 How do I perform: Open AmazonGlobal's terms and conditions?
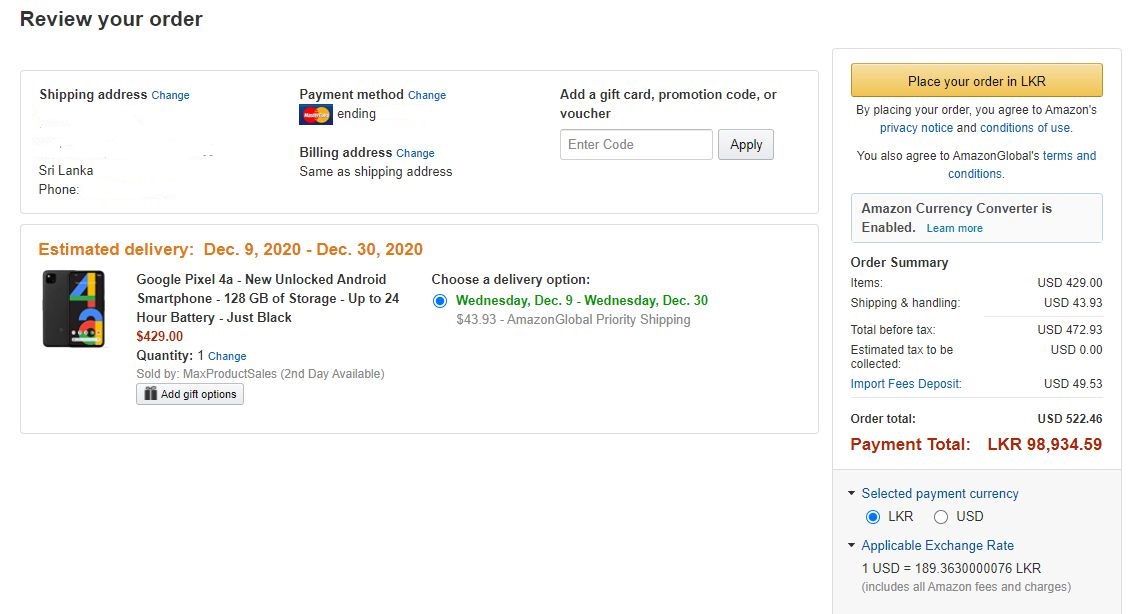pos(1022,165)
